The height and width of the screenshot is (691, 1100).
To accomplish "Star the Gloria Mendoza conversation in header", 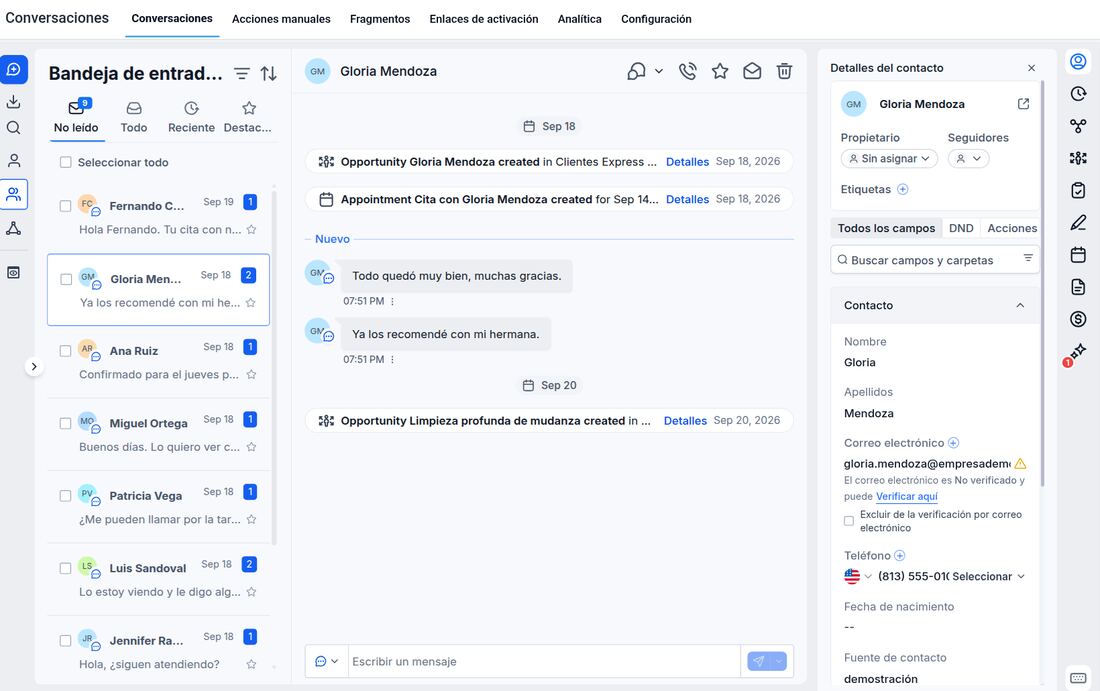I will click(x=720, y=71).
